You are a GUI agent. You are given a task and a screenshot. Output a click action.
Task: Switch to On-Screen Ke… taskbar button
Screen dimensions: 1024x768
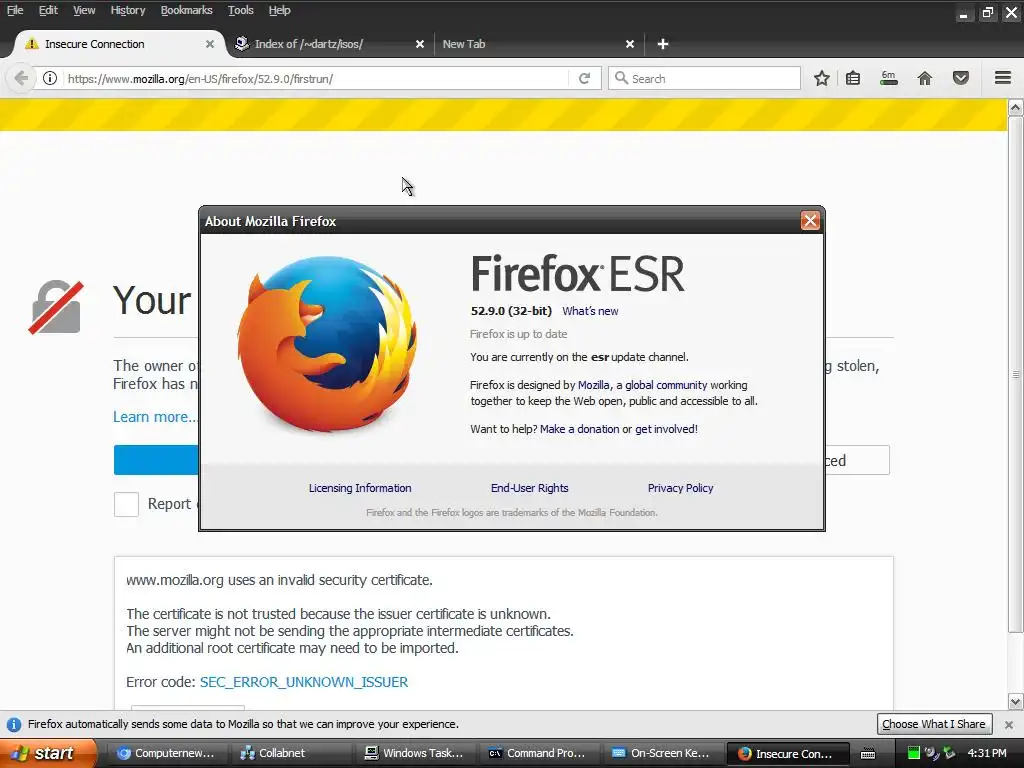point(663,753)
